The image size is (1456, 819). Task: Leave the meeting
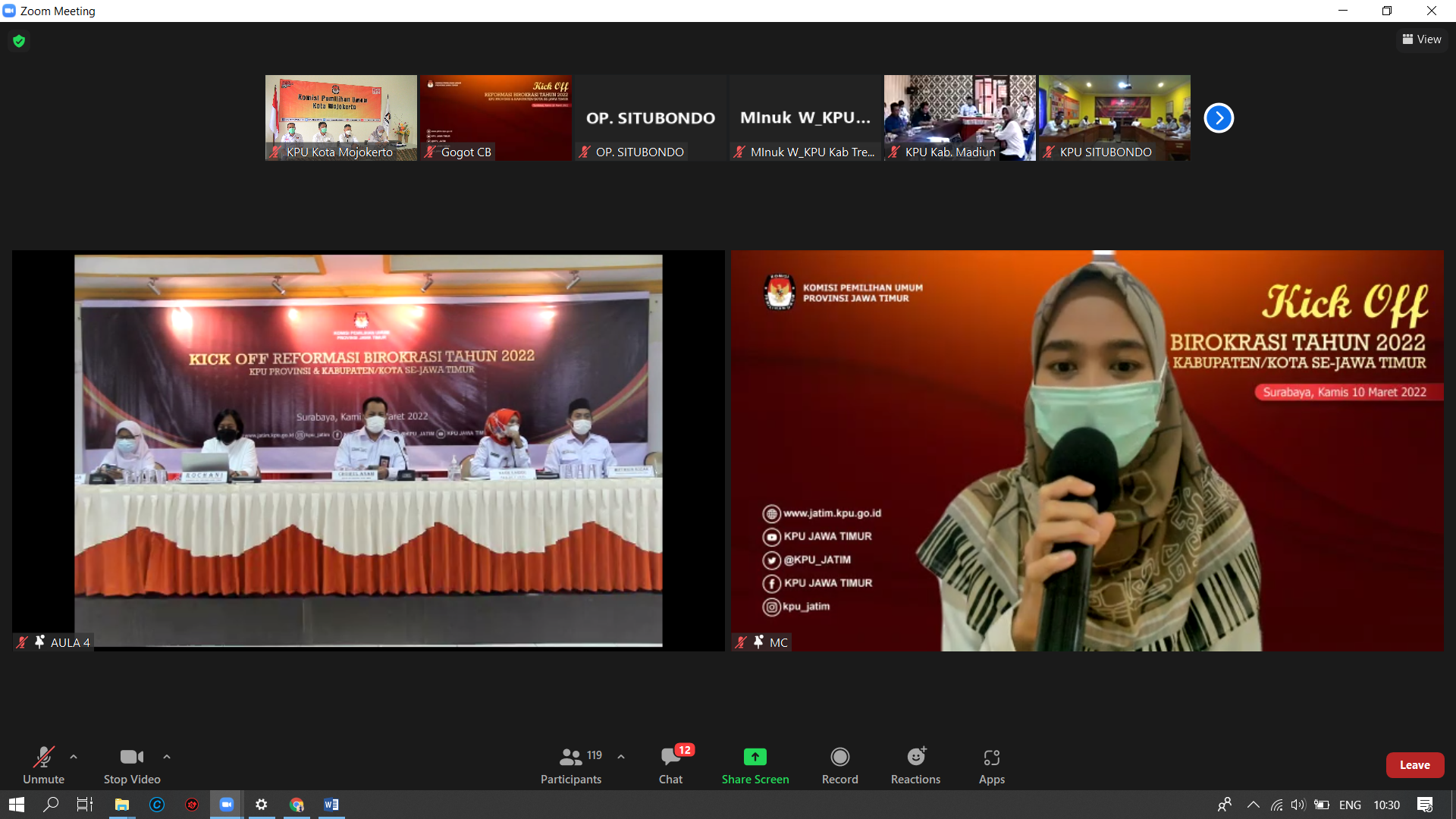(1414, 765)
